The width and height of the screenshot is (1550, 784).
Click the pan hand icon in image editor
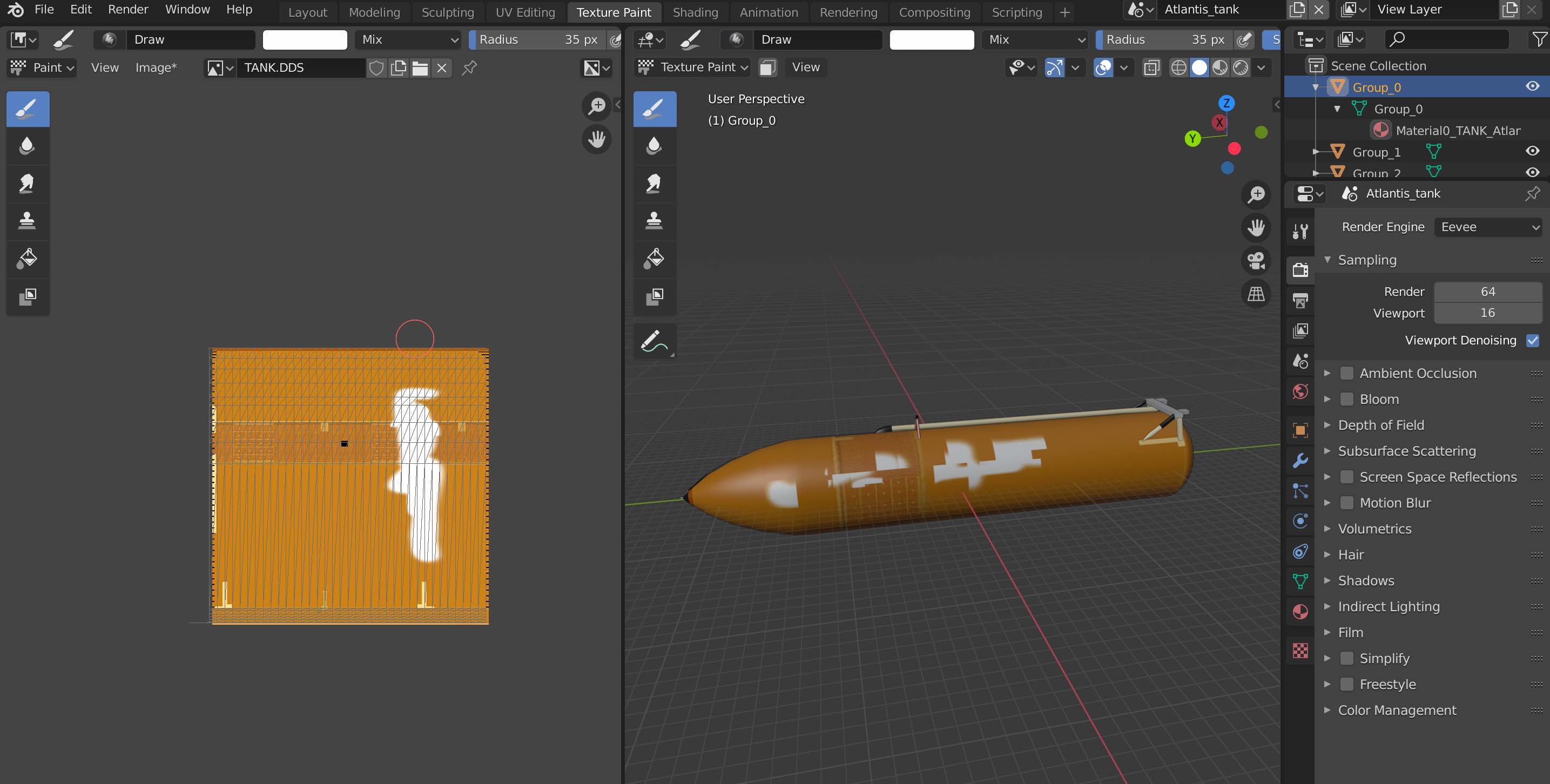596,140
